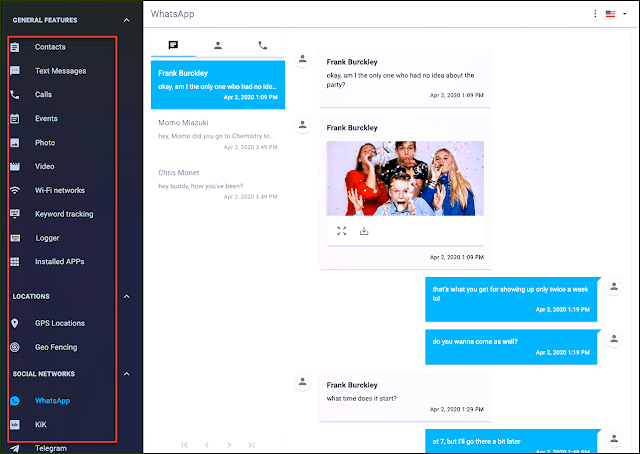
Task: Click the Telegram paper plane icon
Action: tap(15, 448)
